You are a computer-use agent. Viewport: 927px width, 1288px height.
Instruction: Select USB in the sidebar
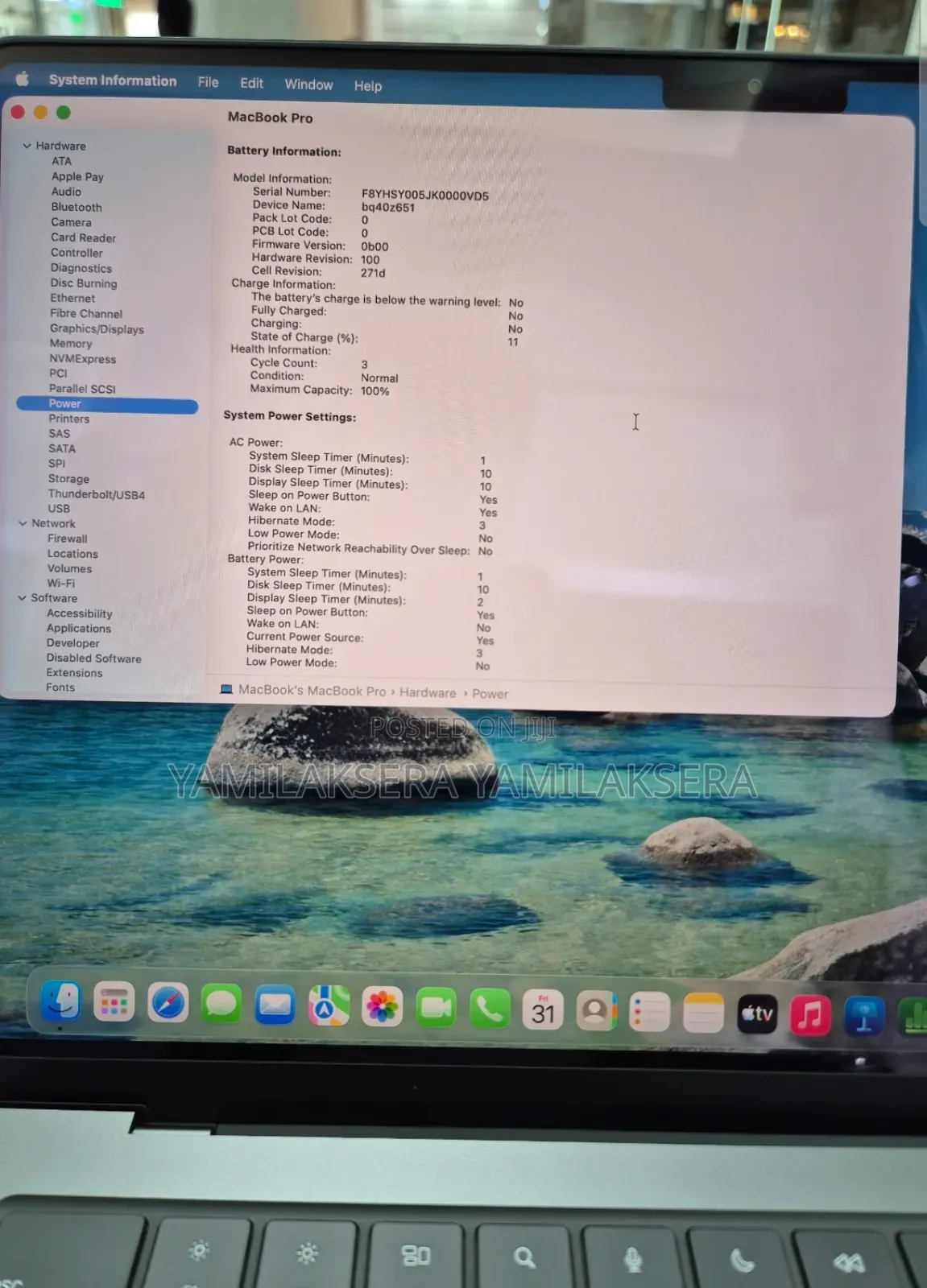coord(59,509)
